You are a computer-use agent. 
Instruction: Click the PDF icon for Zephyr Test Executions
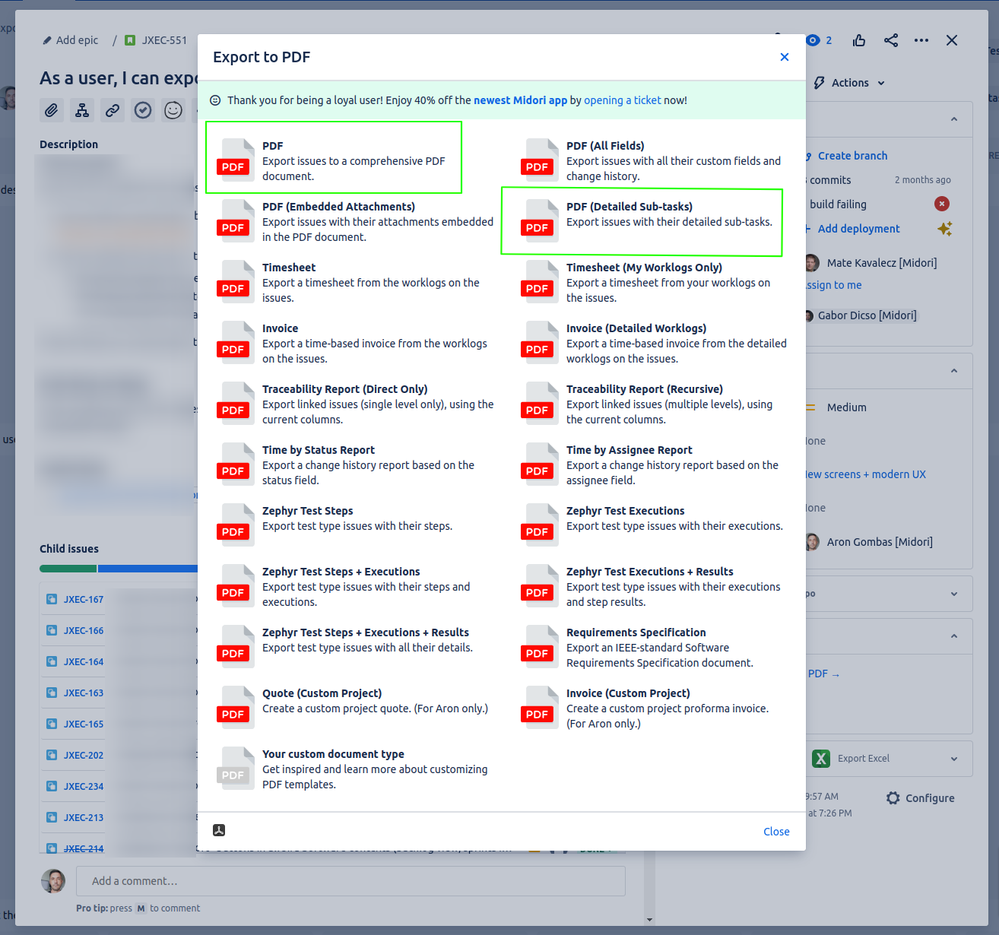point(540,525)
